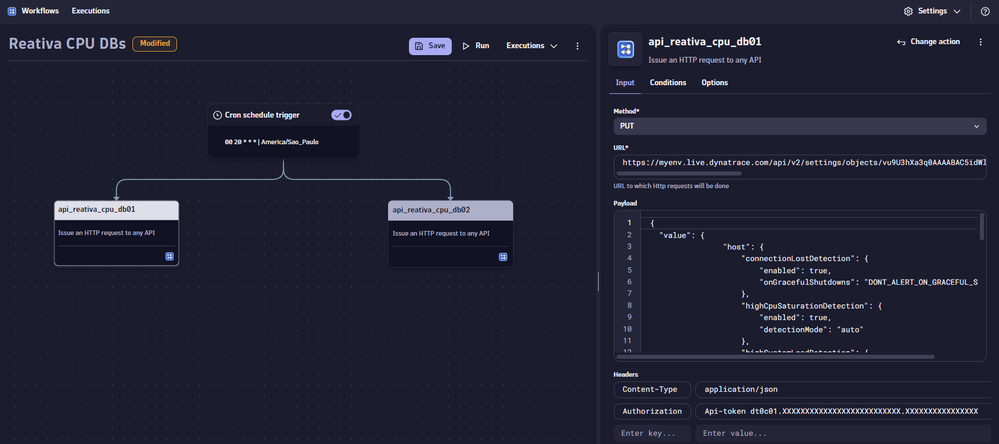Switch to the Options tab

point(714,83)
